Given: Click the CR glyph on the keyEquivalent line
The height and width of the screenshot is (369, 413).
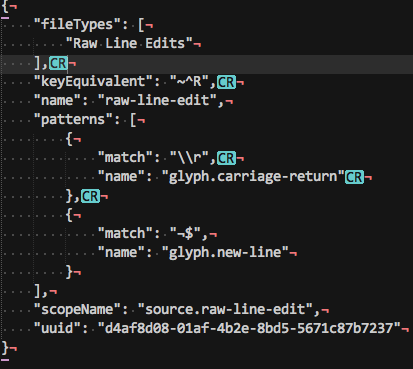Looking at the screenshot, I should click(226, 82).
